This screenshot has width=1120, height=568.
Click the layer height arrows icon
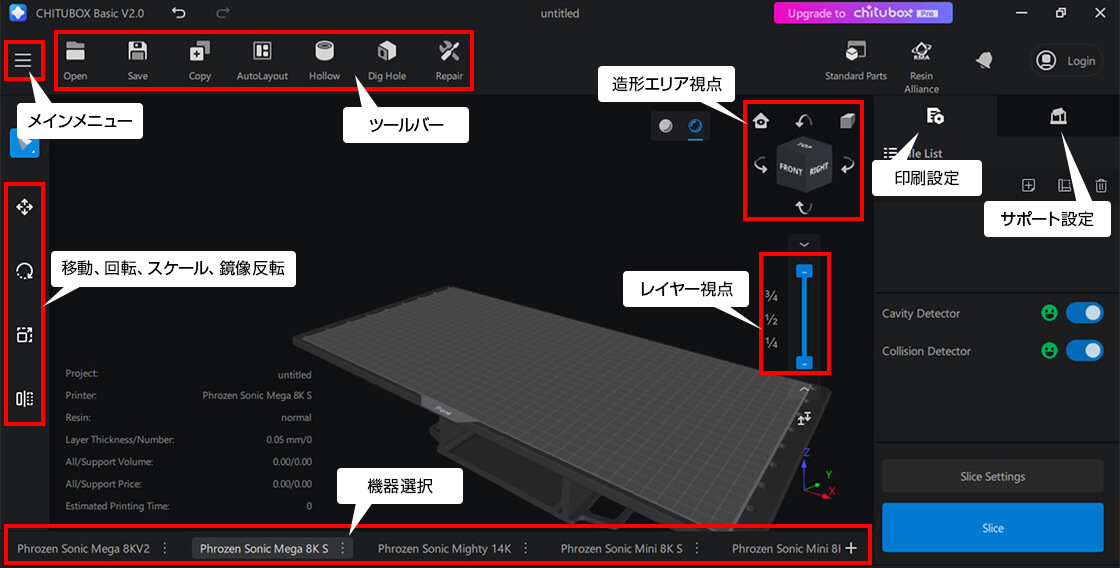pyautogui.click(x=804, y=419)
